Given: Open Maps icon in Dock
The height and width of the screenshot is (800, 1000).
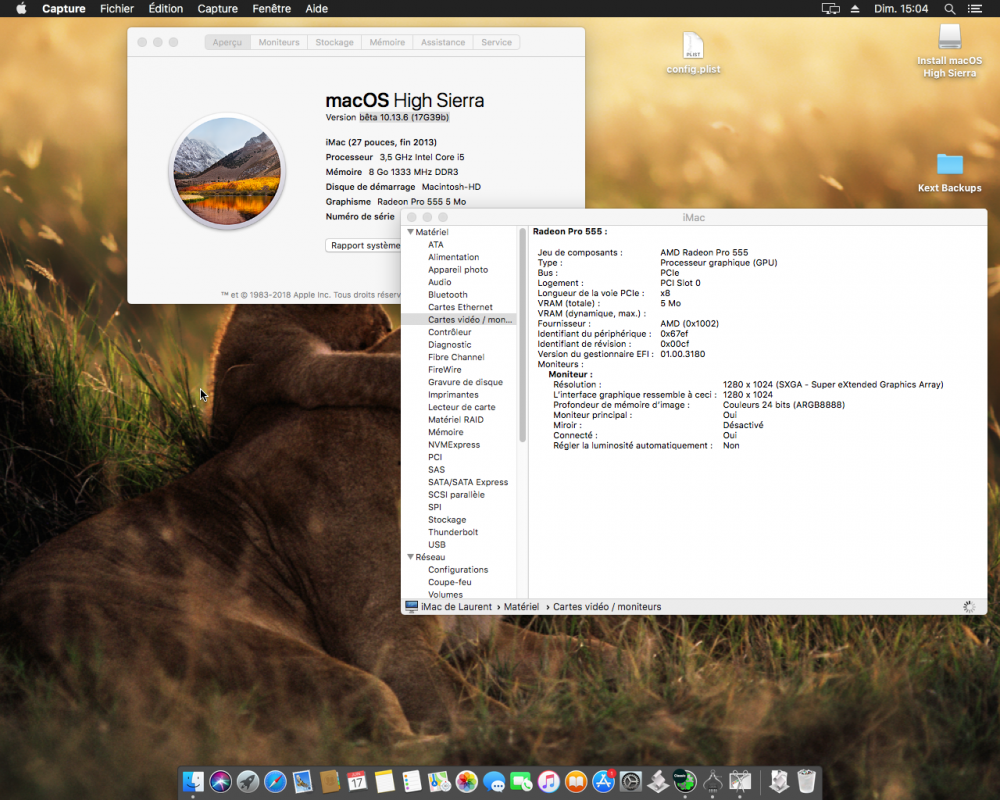Looking at the screenshot, I should click(x=439, y=781).
